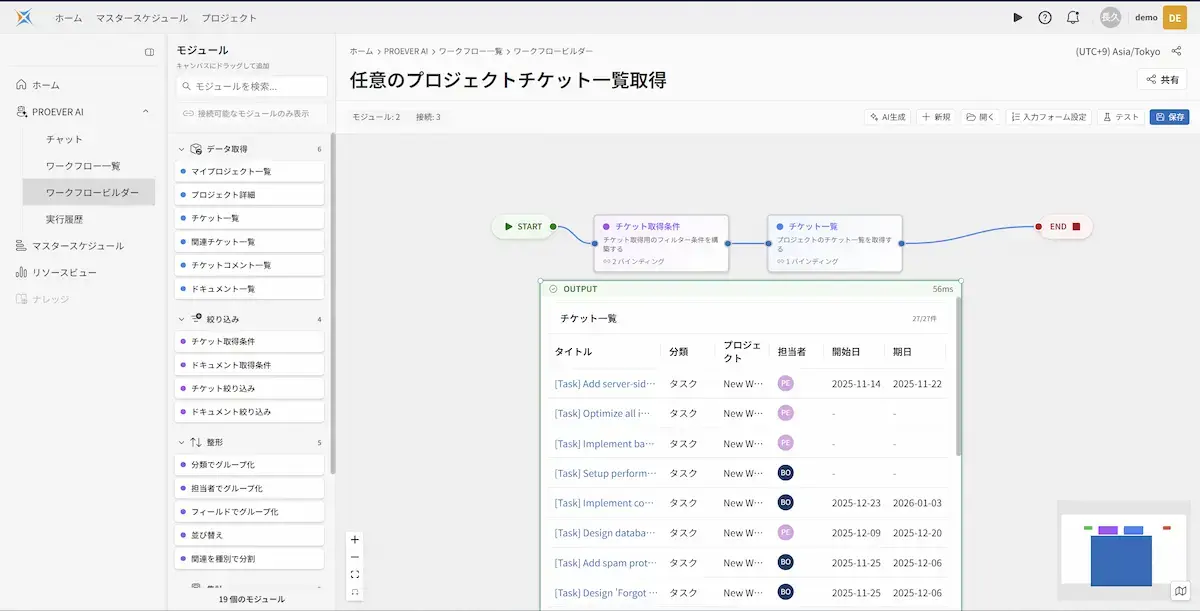Collapse the 整形 module group
1200x611 pixels.
pos(182,442)
